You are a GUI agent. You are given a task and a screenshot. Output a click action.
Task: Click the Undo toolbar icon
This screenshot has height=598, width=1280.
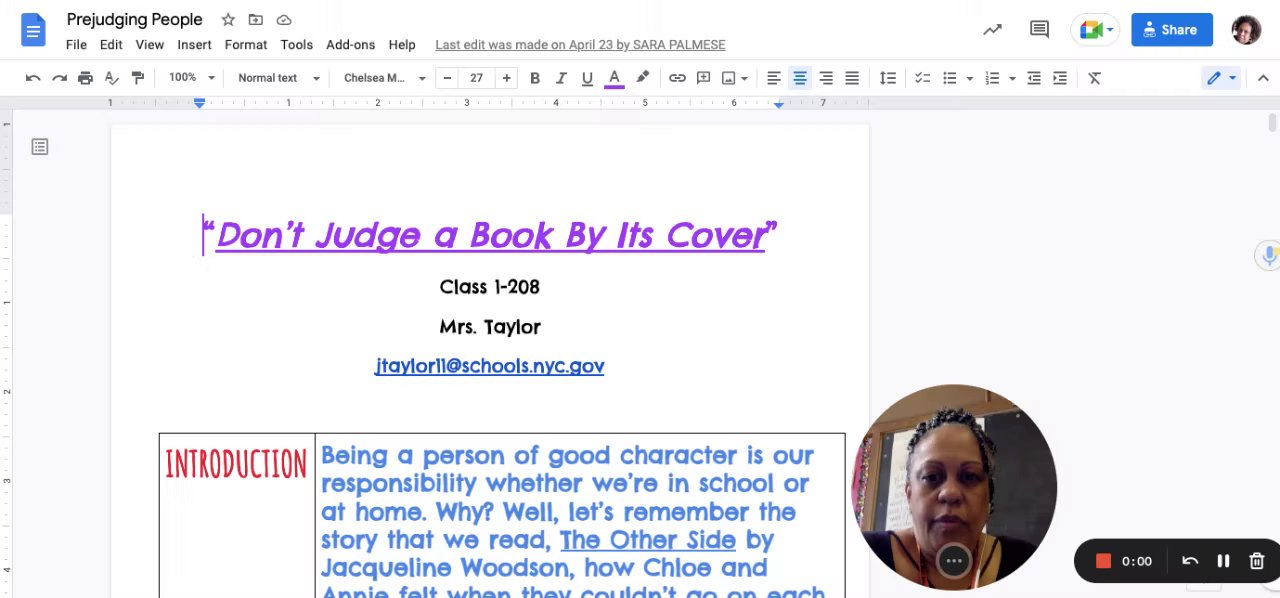[x=33, y=78]
